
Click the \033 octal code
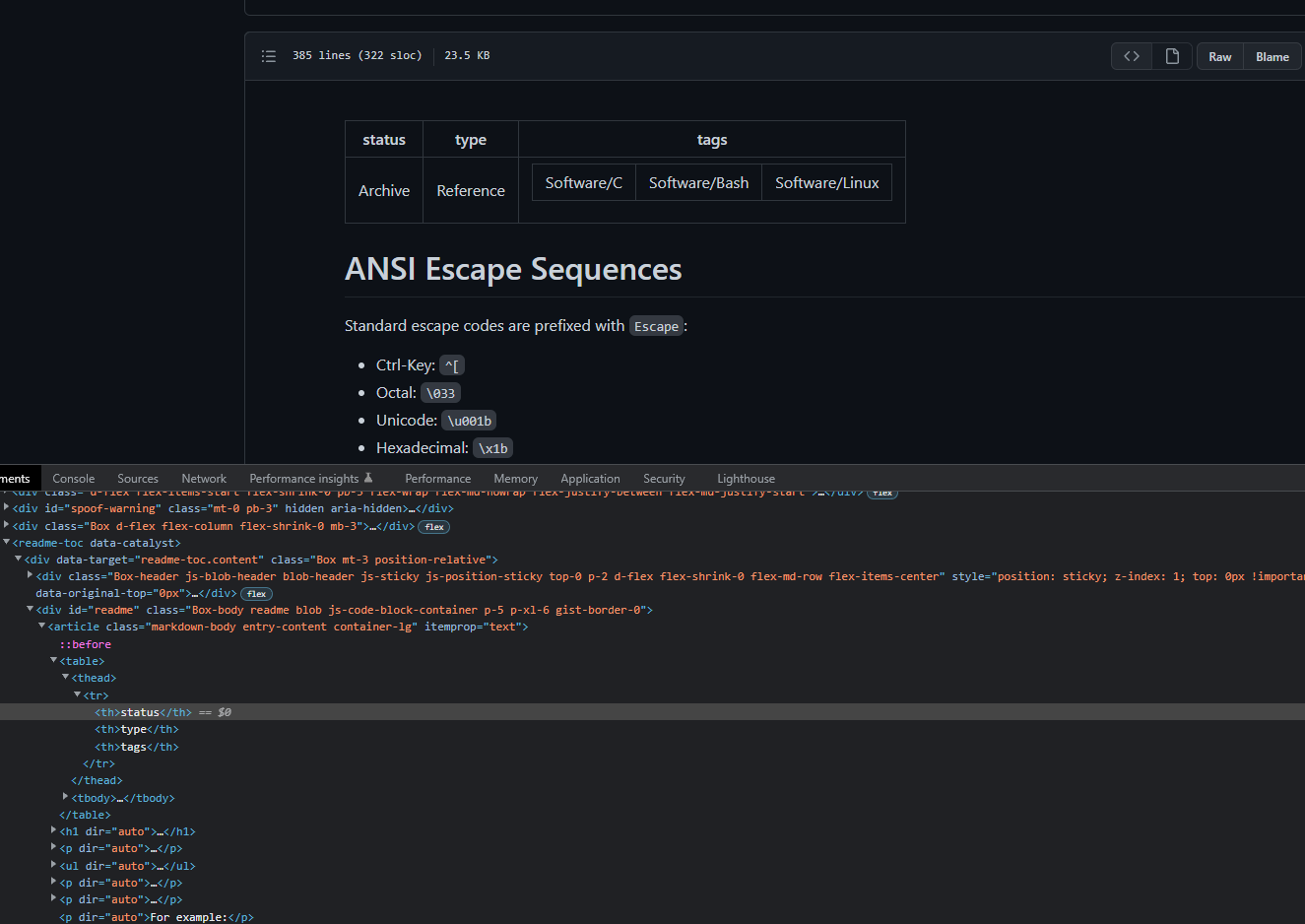(440, 393)
